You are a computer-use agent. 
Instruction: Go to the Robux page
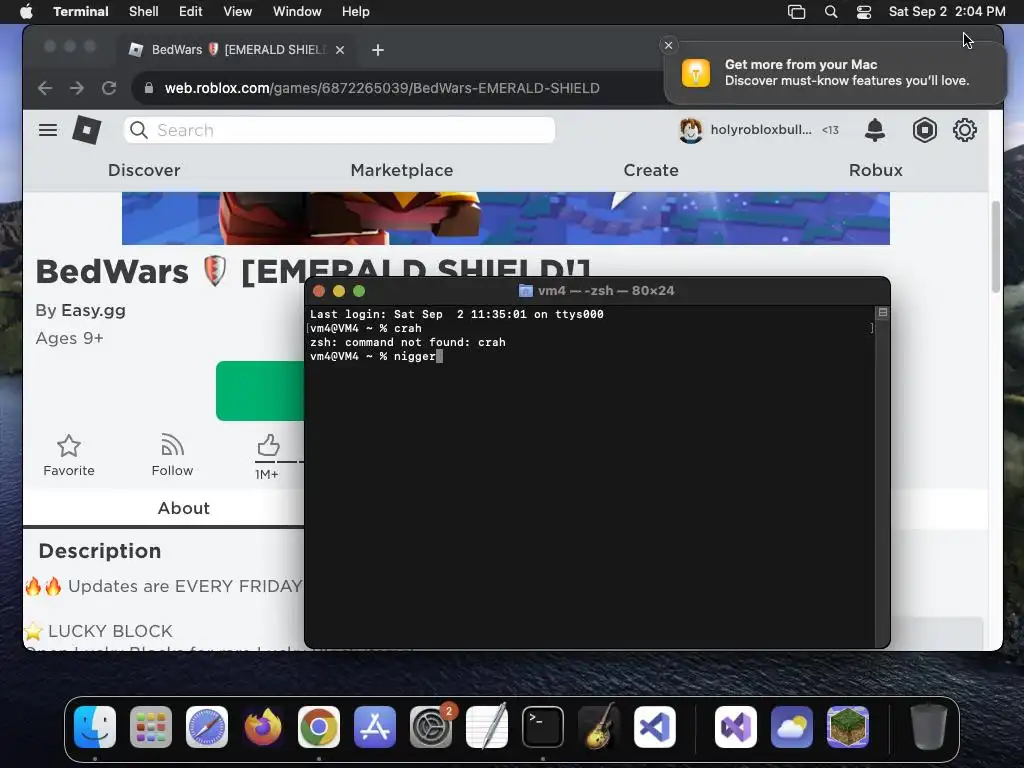(875, 170)
